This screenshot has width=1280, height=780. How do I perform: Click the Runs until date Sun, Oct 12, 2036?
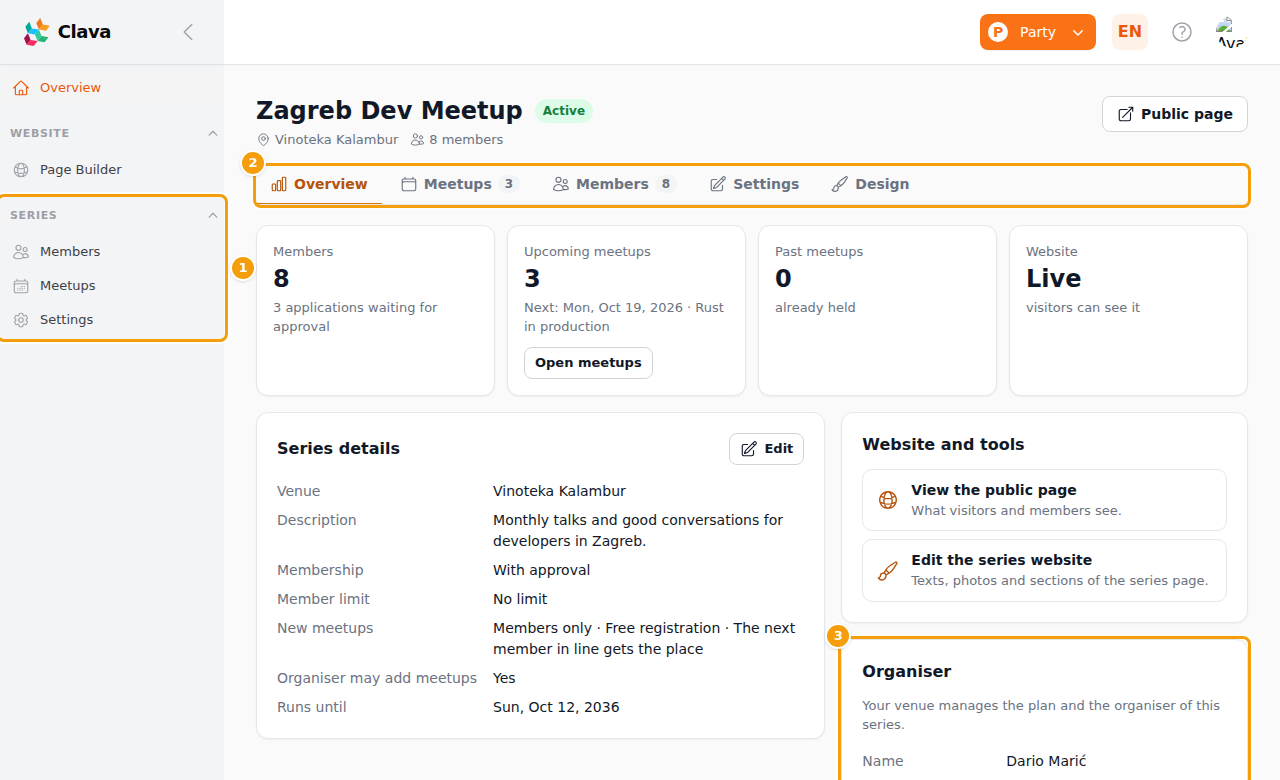tap(556, 707)
